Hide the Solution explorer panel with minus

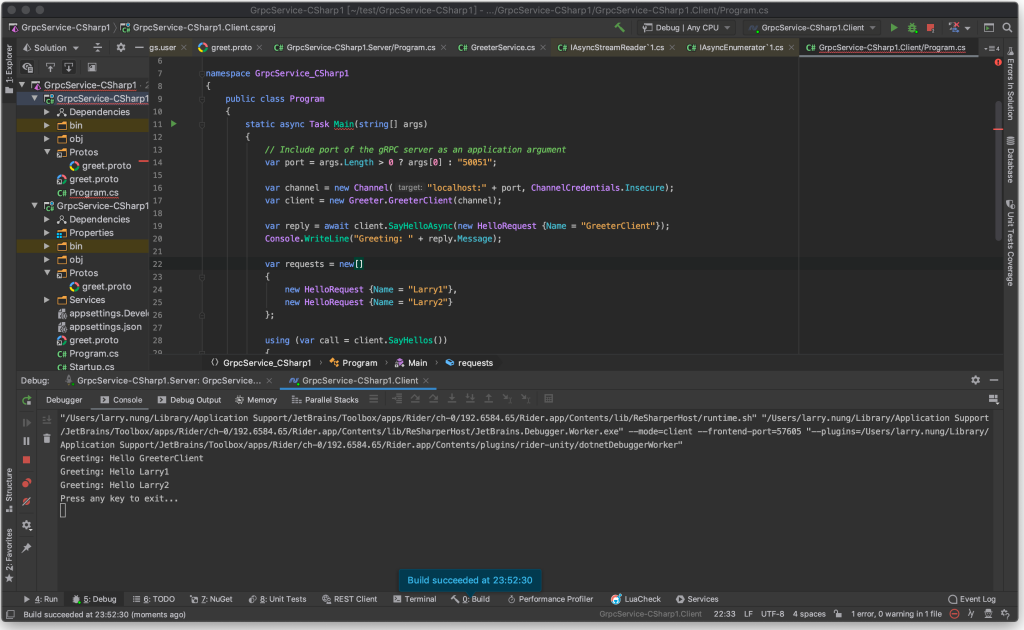[x=138, y=48]
